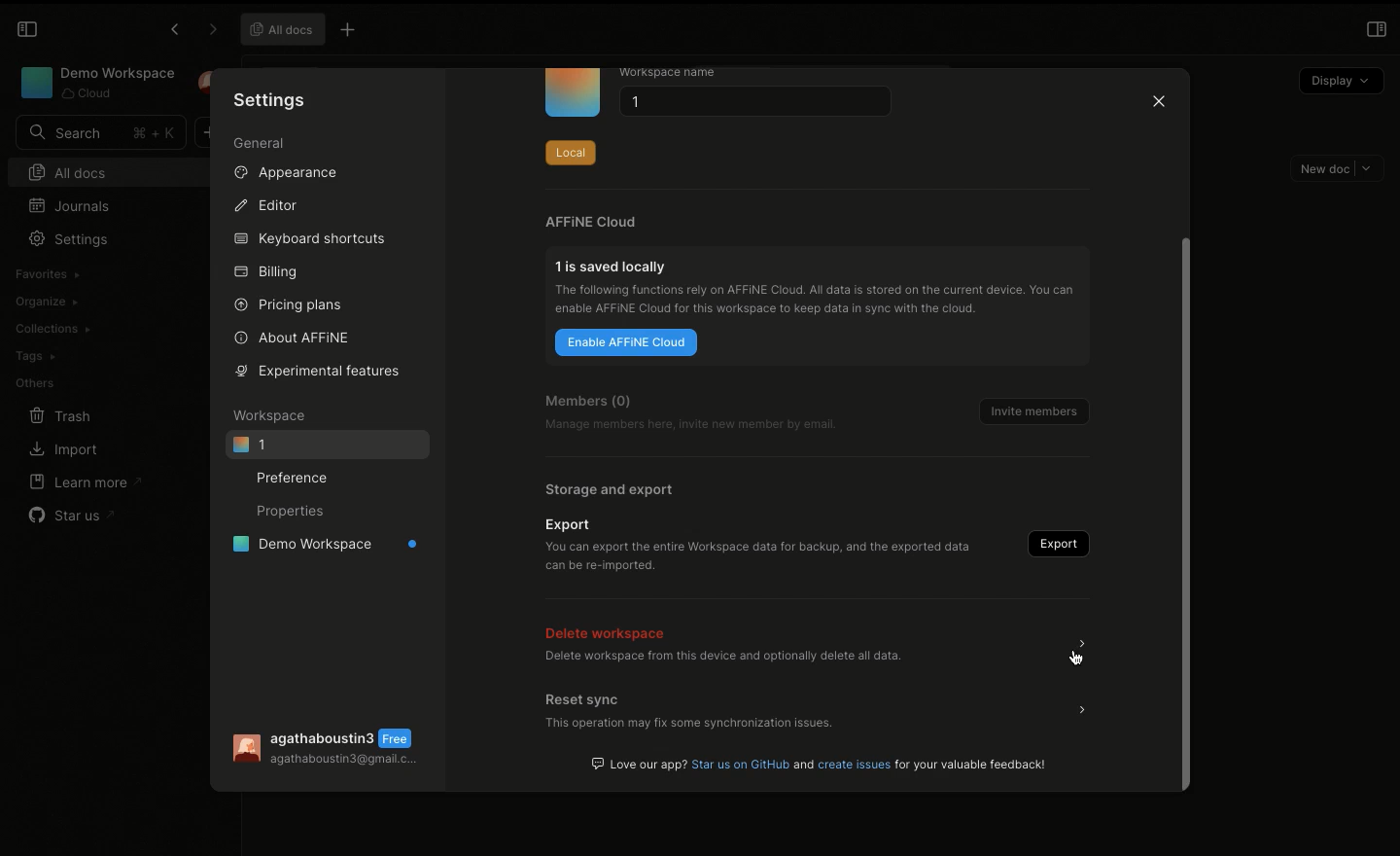Click the workspace avatar image
The height and width of the screenshot is (856, 1400).
pos(573,93)
